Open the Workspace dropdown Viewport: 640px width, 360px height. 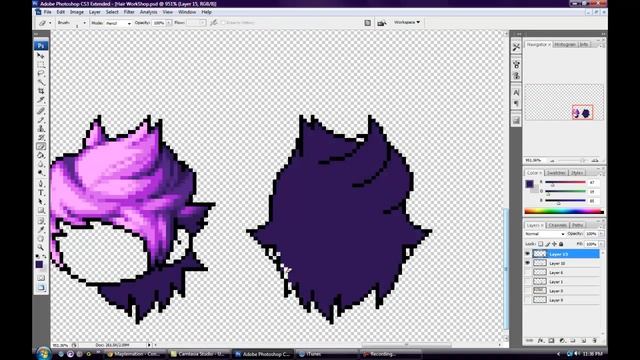(407, 22)
